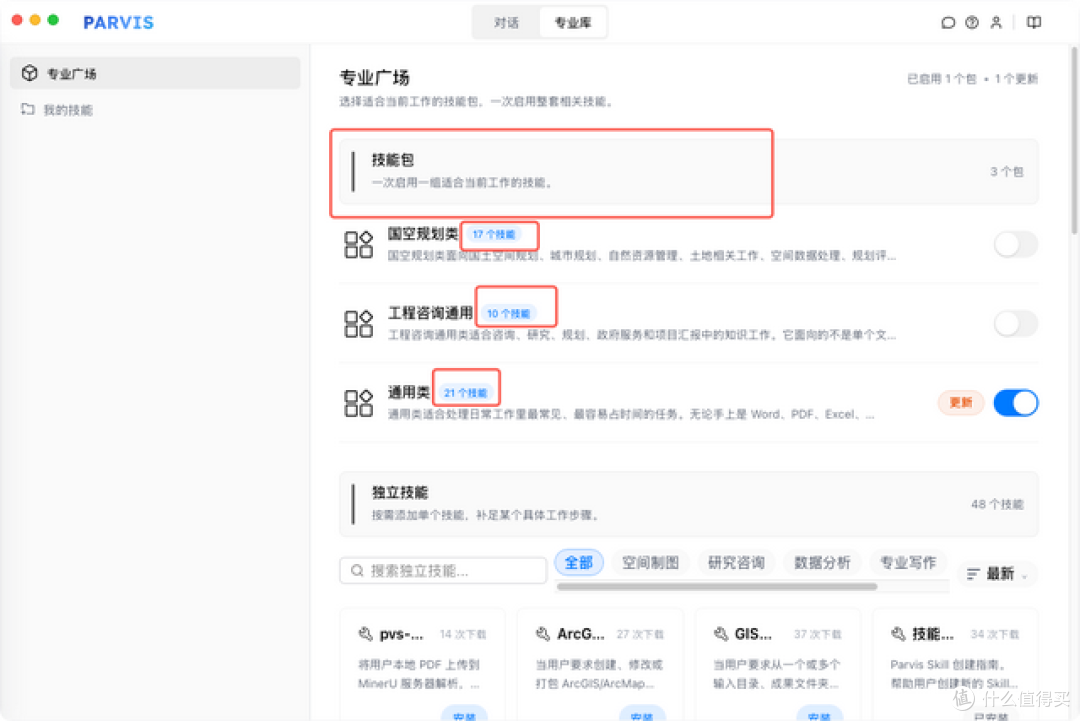The height and width of the screenshot is (721, 1080).
Task: Click the PARVIS logo
Action: [x=118, y=23]
